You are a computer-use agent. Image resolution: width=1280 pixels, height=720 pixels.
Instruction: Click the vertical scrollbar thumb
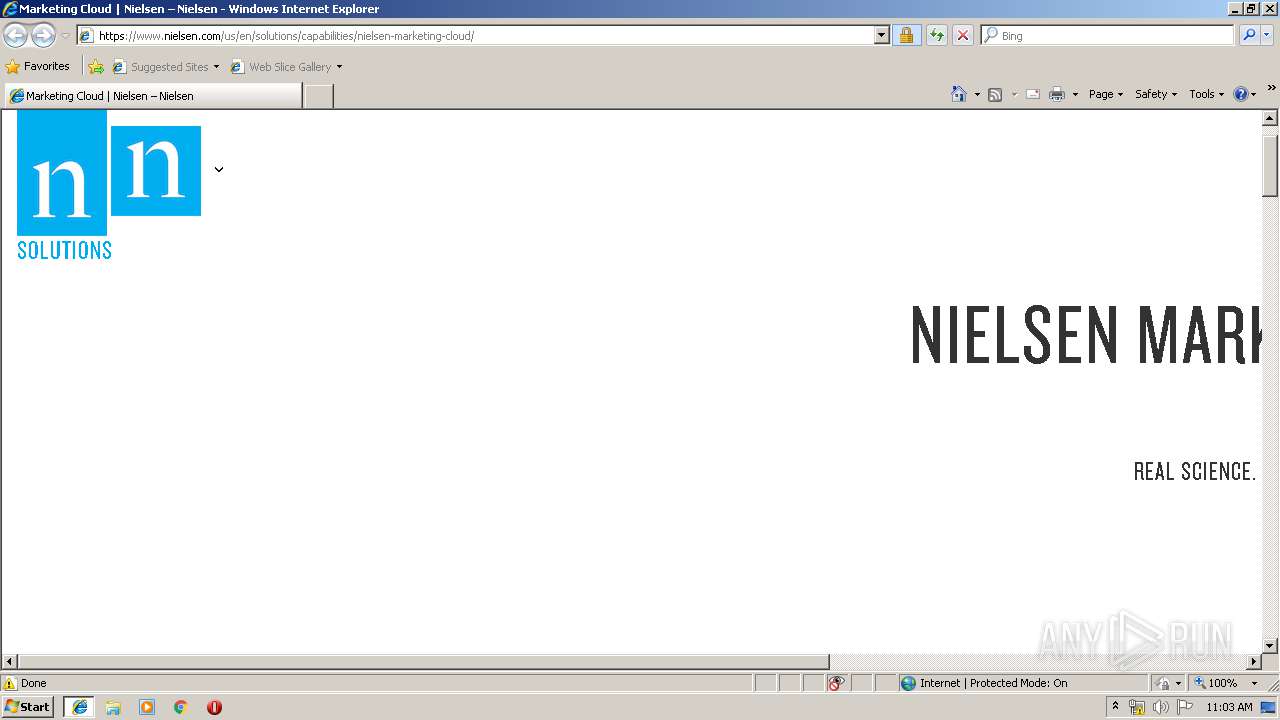click(x=1270, y=164)
